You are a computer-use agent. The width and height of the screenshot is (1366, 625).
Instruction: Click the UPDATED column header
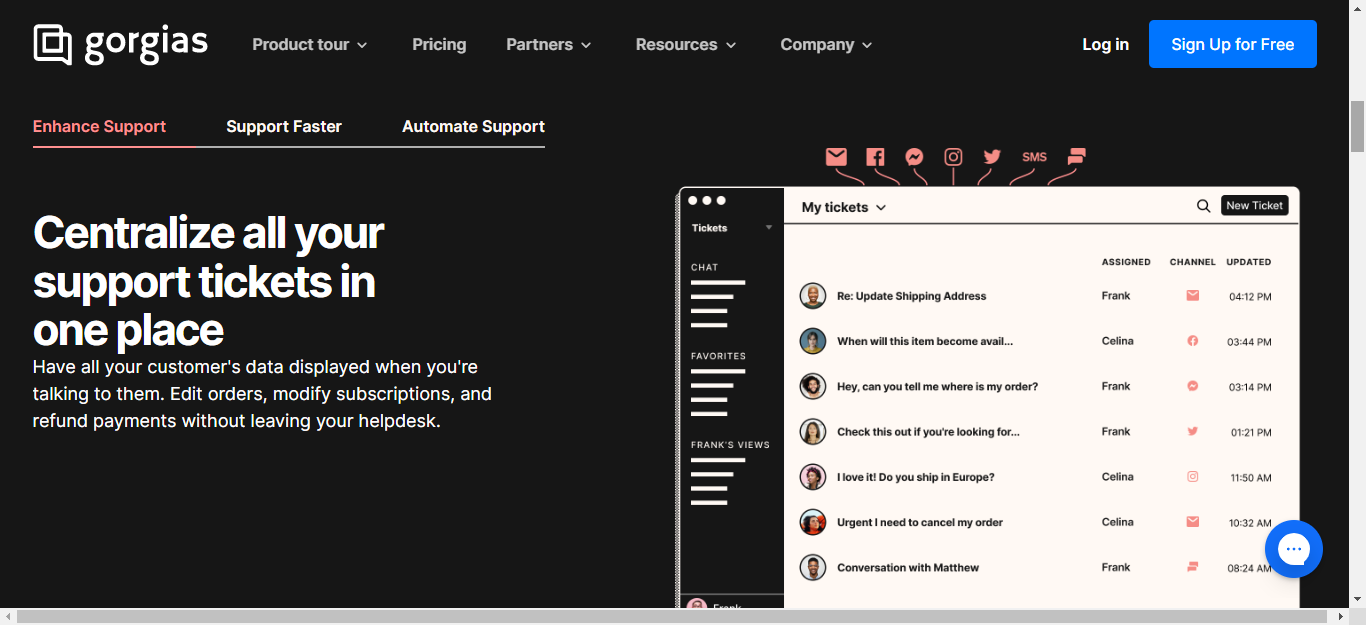(x=1249, y=262)
